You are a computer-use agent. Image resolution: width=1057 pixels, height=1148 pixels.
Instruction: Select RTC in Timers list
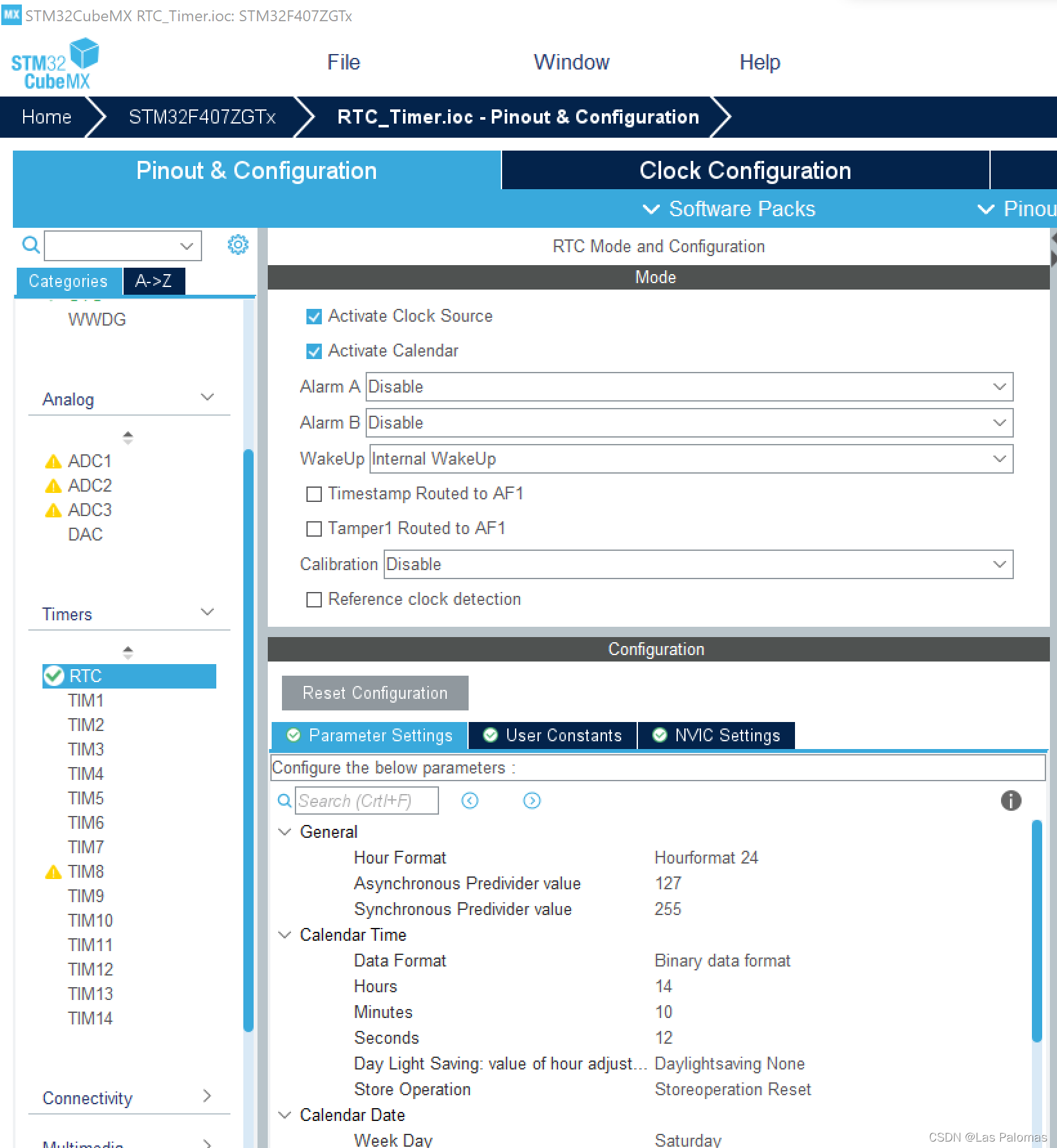(129, 676)
